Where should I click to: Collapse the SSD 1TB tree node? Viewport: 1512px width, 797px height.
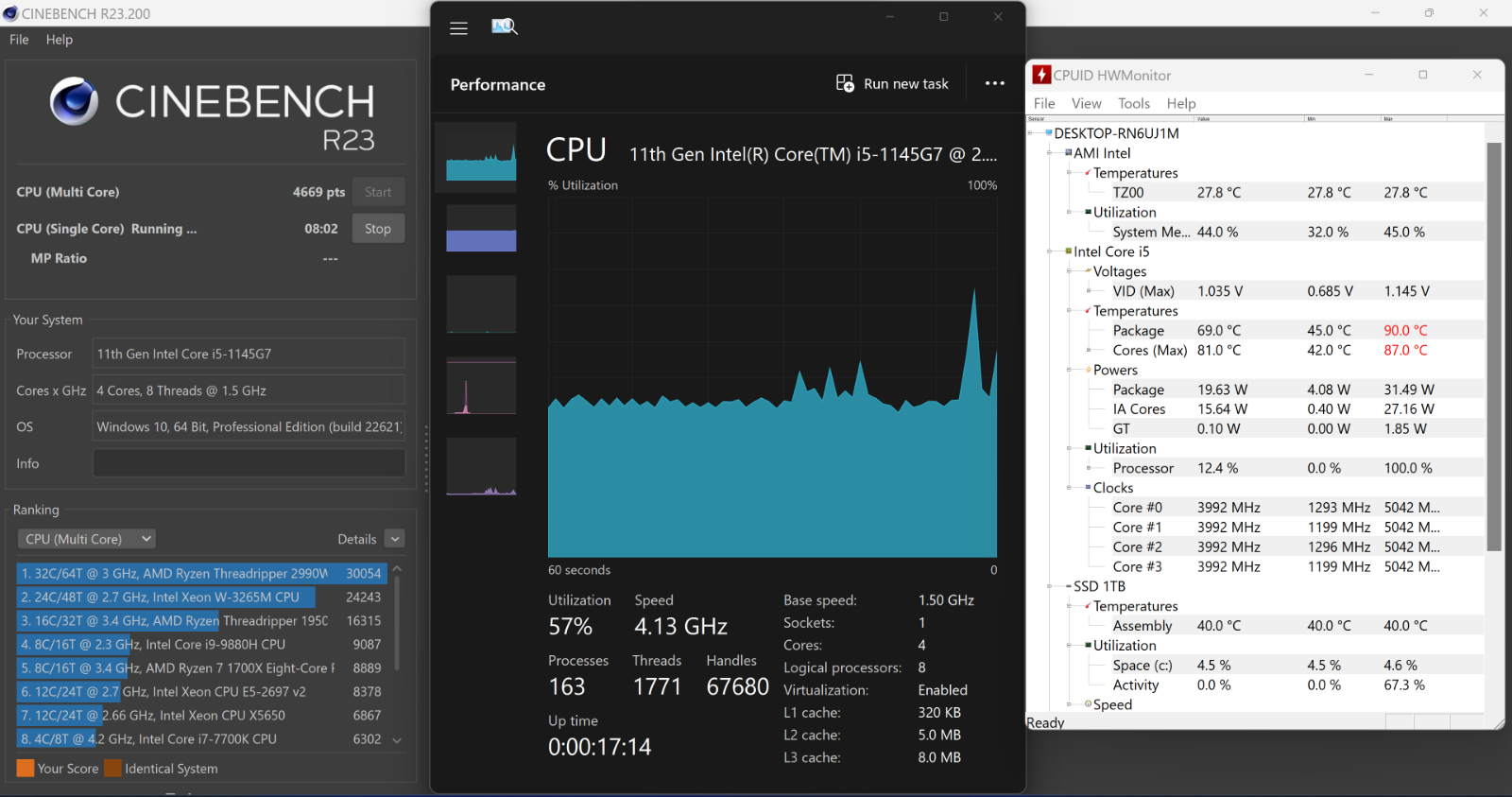1050,586
